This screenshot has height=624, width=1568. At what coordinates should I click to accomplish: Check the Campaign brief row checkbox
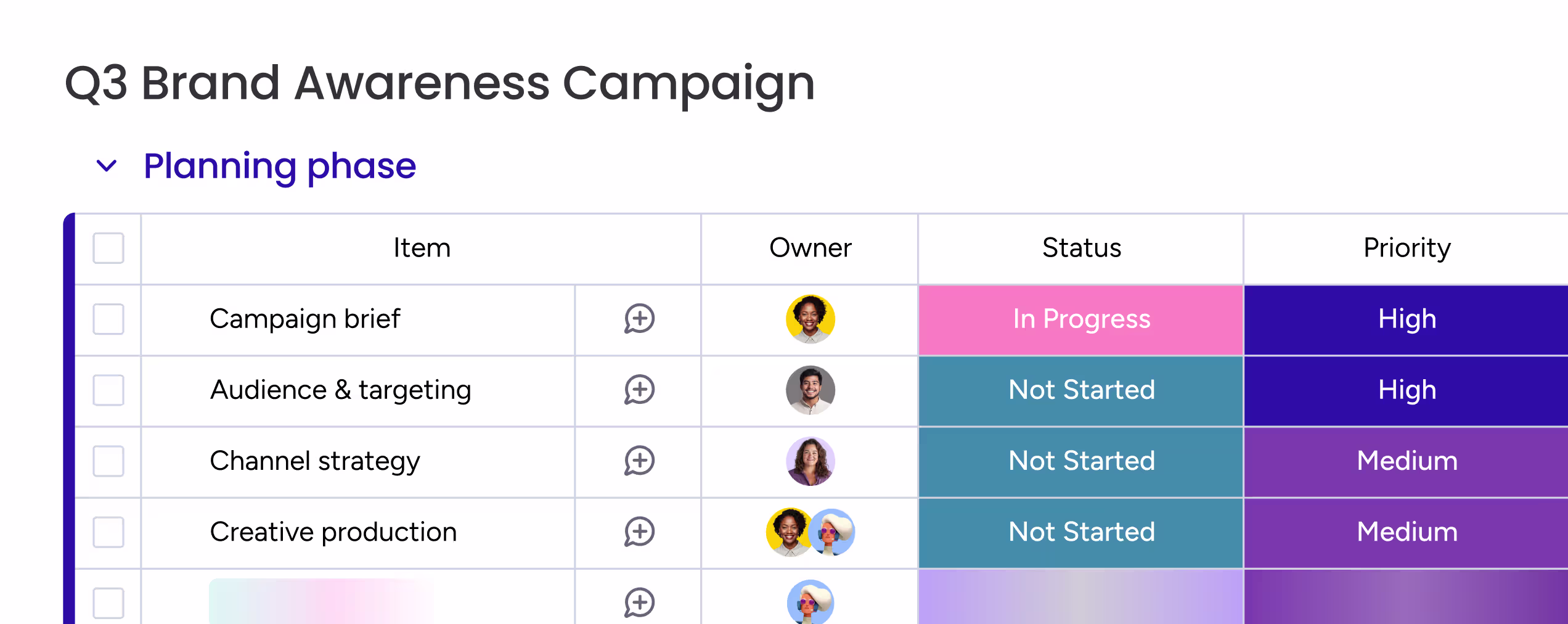coord(108,319)
